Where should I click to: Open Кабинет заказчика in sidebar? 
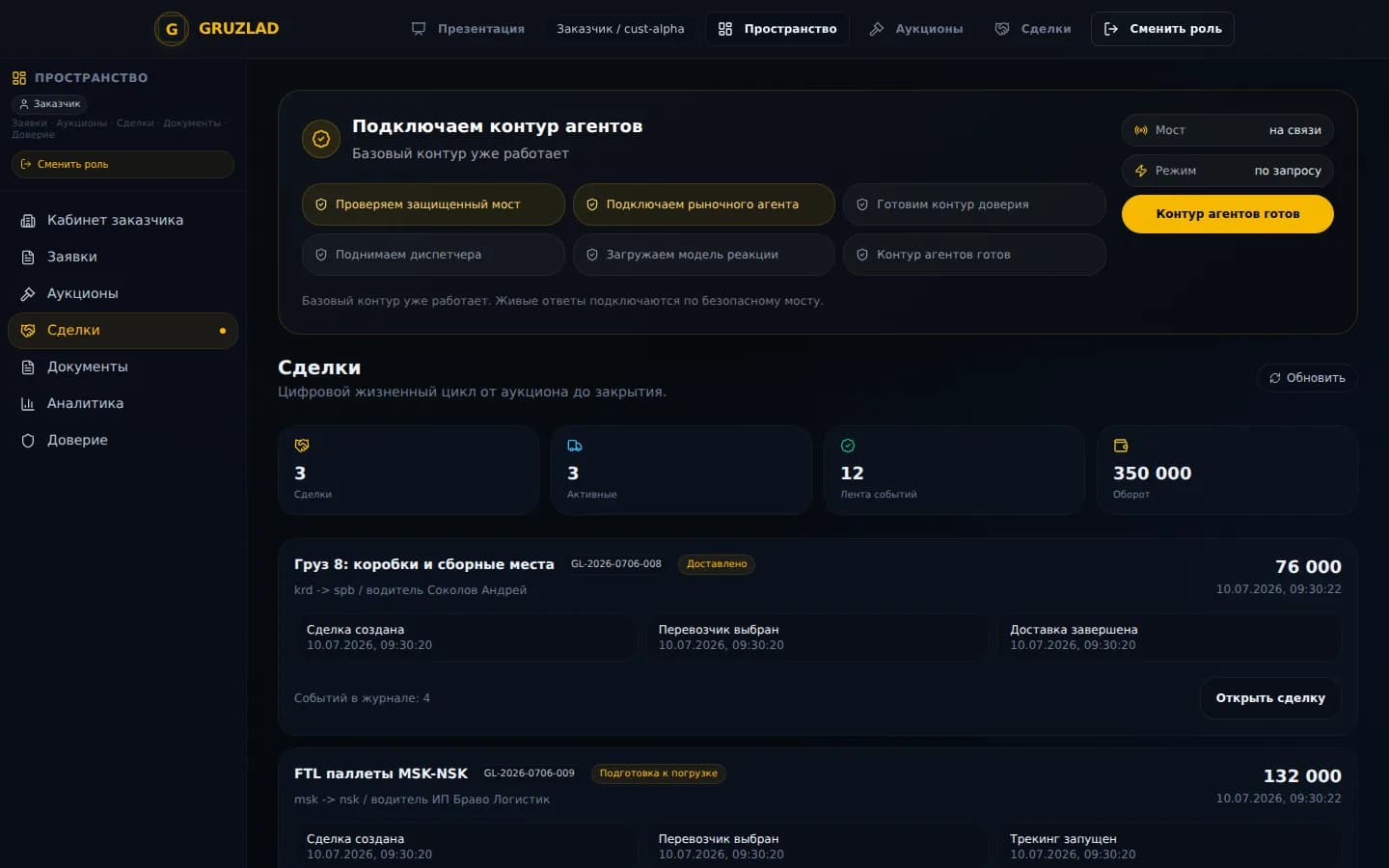(123, 220)
